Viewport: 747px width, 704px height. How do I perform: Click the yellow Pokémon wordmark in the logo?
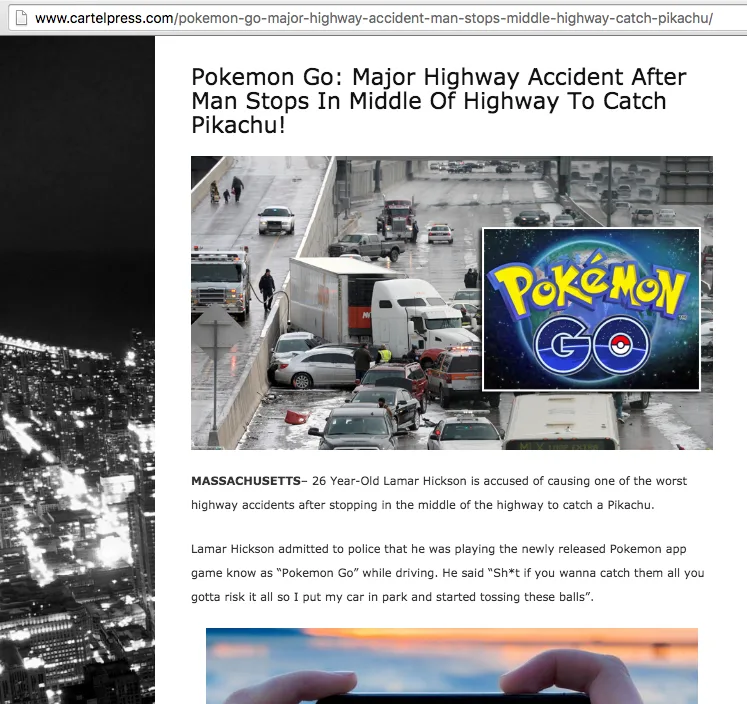click(x=588, y=287)
